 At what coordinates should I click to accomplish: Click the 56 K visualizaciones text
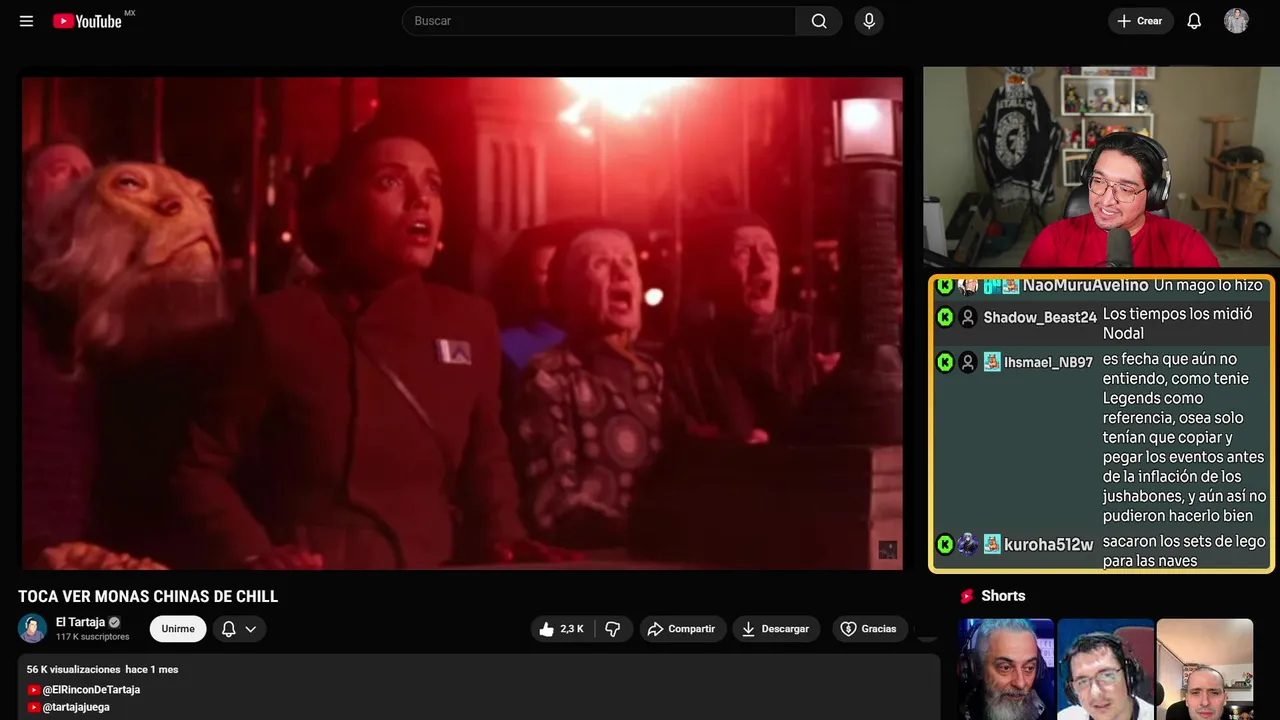73,669
